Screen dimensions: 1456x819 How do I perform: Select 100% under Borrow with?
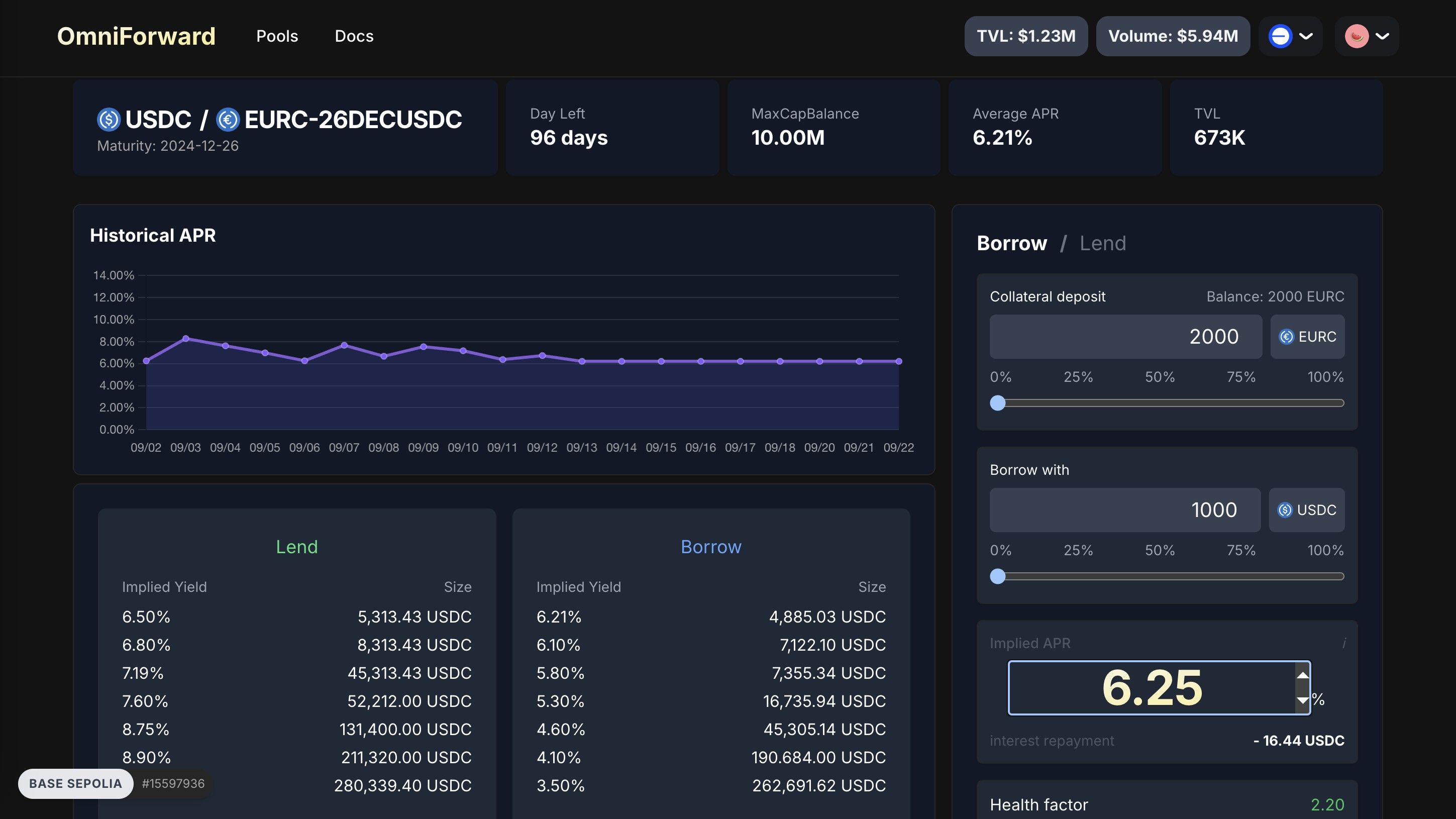coord(1325,551)
